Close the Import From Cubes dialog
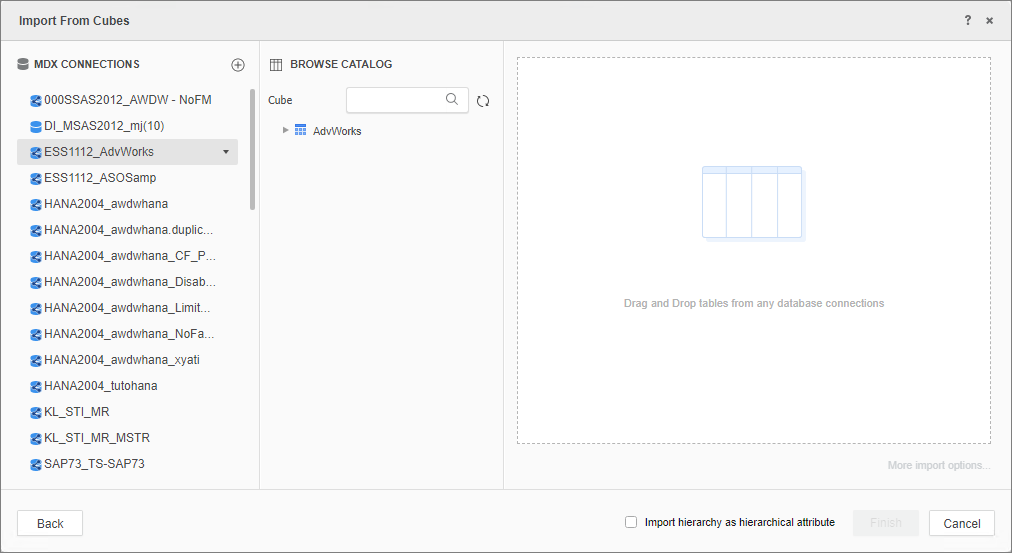This screenshot has width=1012, height=553. tap(989, 20)
